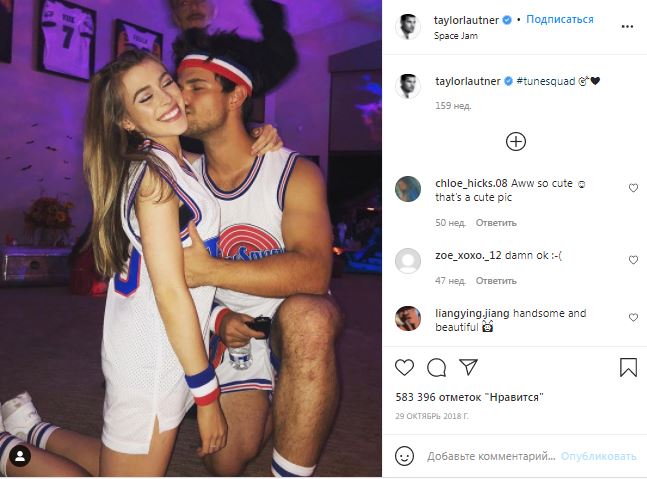Click the tagged-people icon on the photo

20,456
